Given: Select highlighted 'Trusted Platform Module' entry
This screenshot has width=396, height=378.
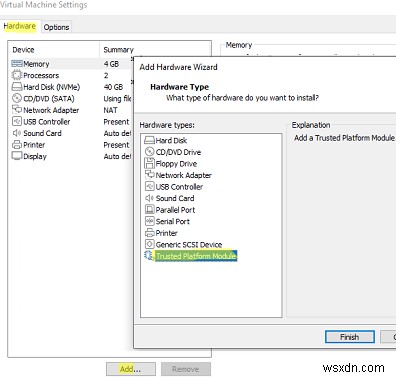Looking at the screenshot, I should coord(196,256).
